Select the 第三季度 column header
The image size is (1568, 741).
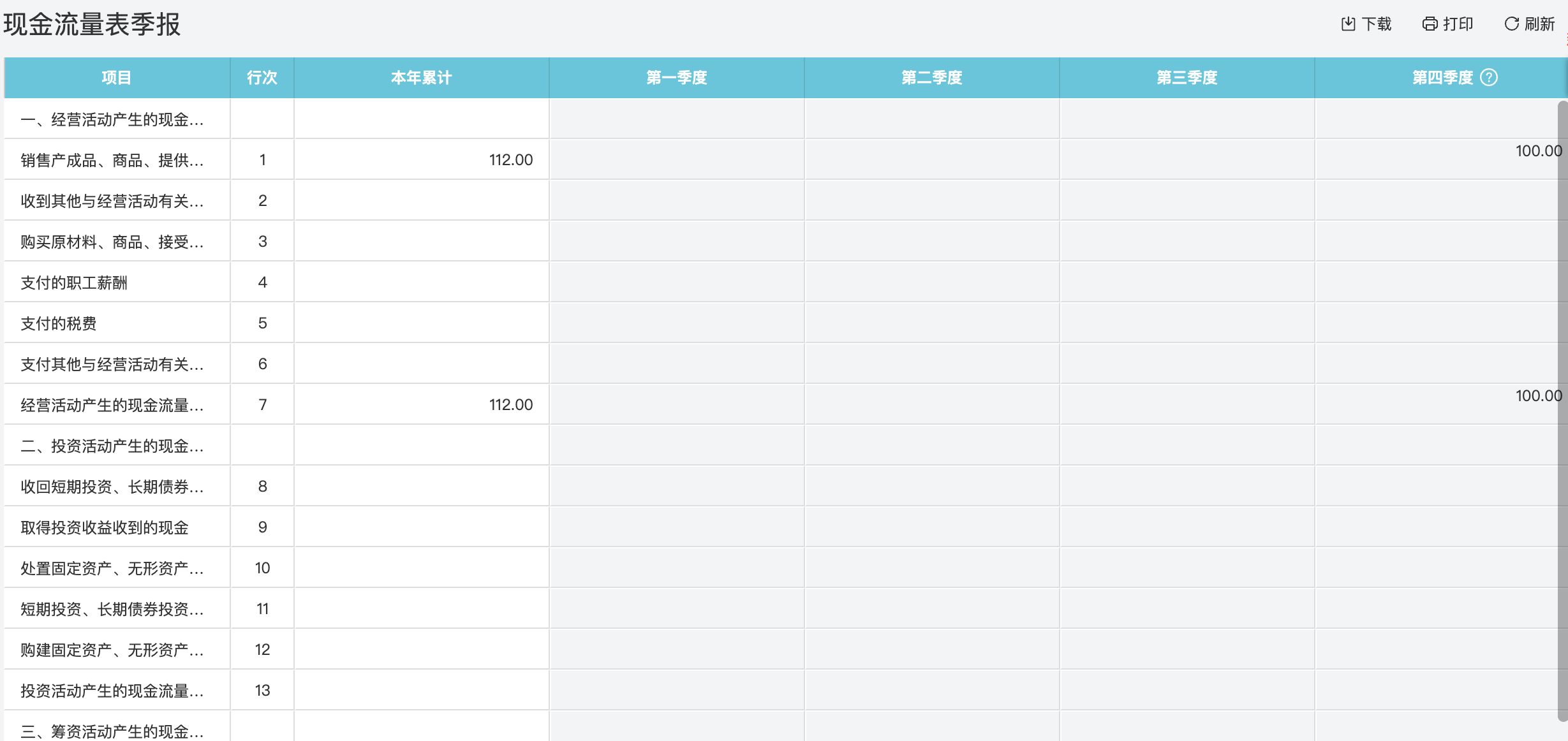tap(1187, 78)
